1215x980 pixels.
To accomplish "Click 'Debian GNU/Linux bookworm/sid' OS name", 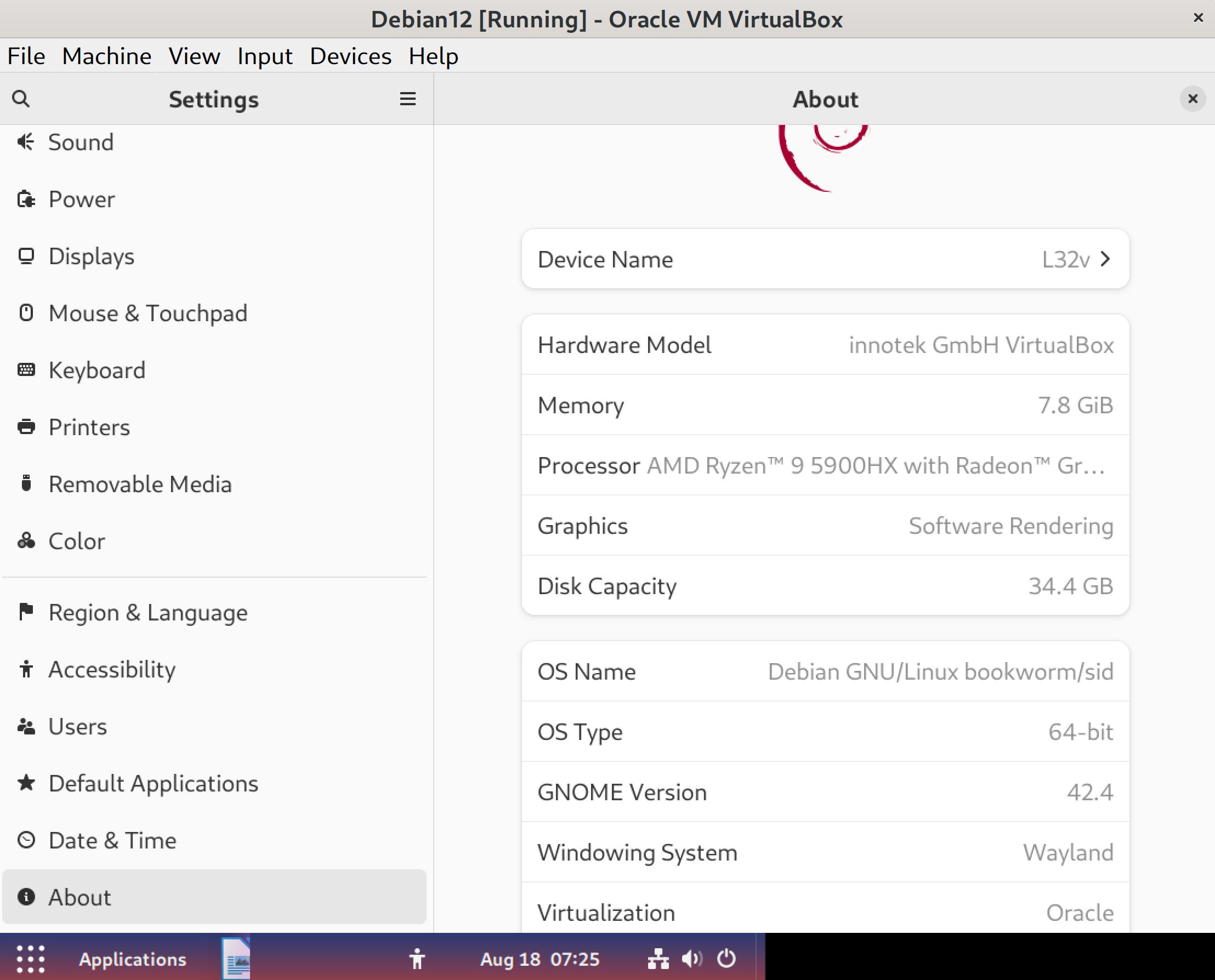I will 941,671.
